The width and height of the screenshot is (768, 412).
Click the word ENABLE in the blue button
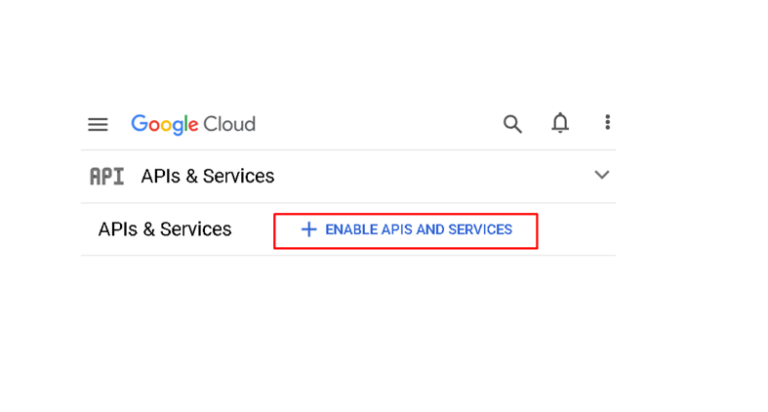pyautogui.click(x=351, y=229)
